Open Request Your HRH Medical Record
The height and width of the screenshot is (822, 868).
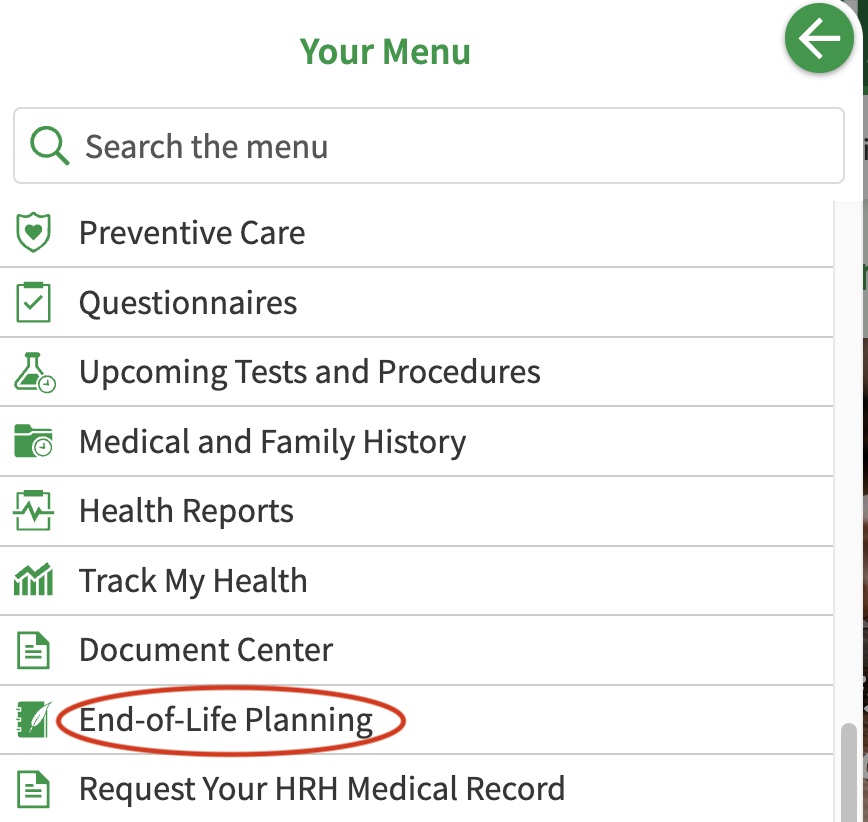[x=416, y=789]
